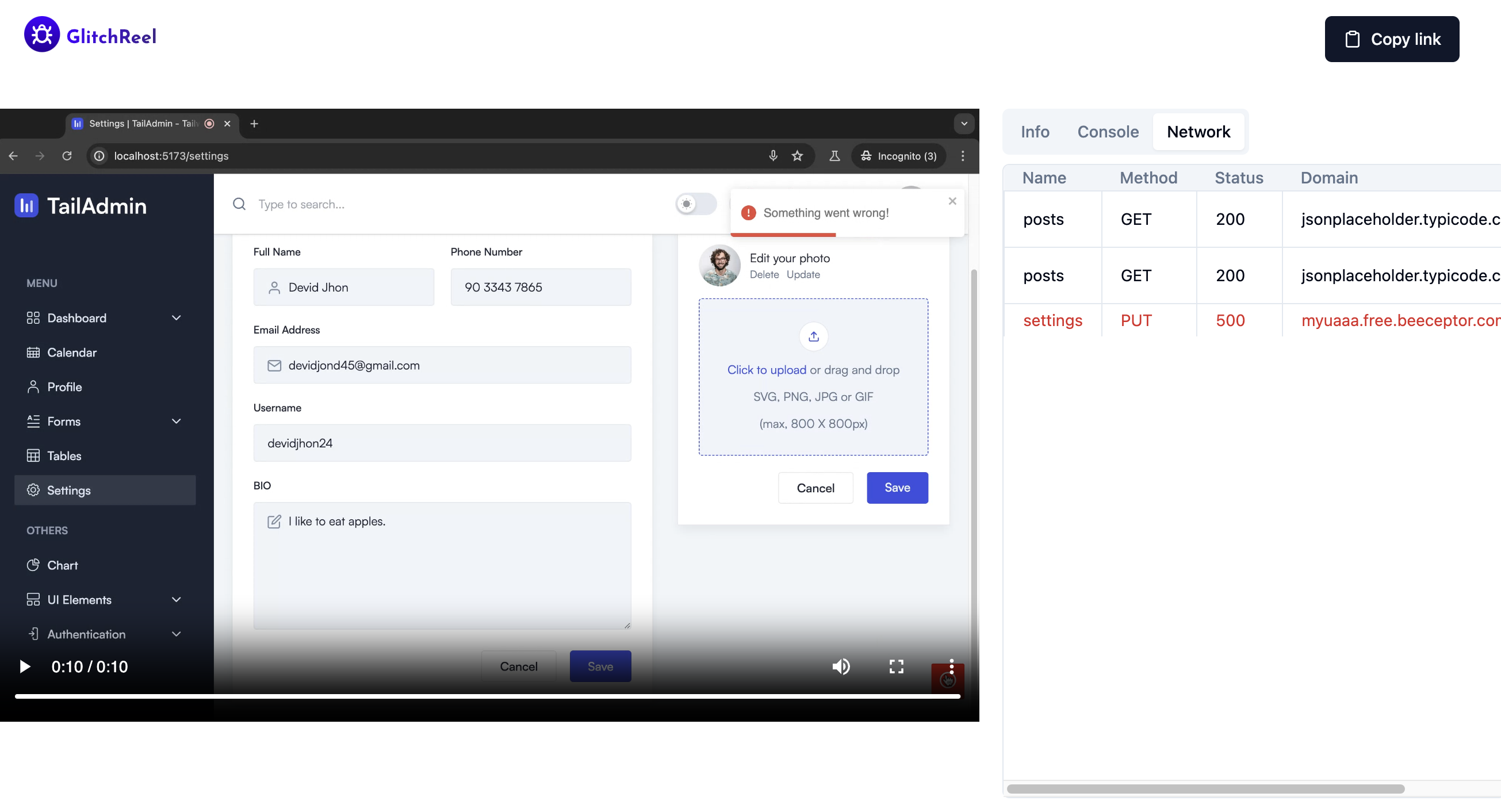Enter fullscreen video mode
This screenshot has width=1501, height=812.
[x=896, y=667]
